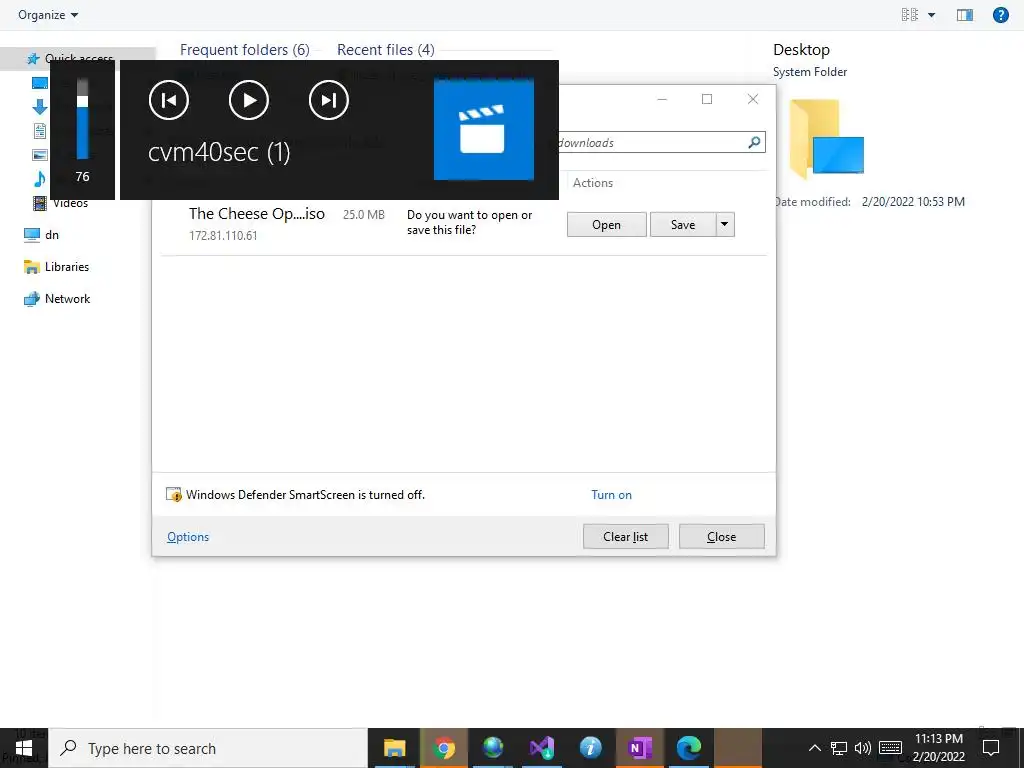This screenshot has height=768, width=1024.
Task: Select dn computer in navigation pane
Action: click(x=40, y=235)
